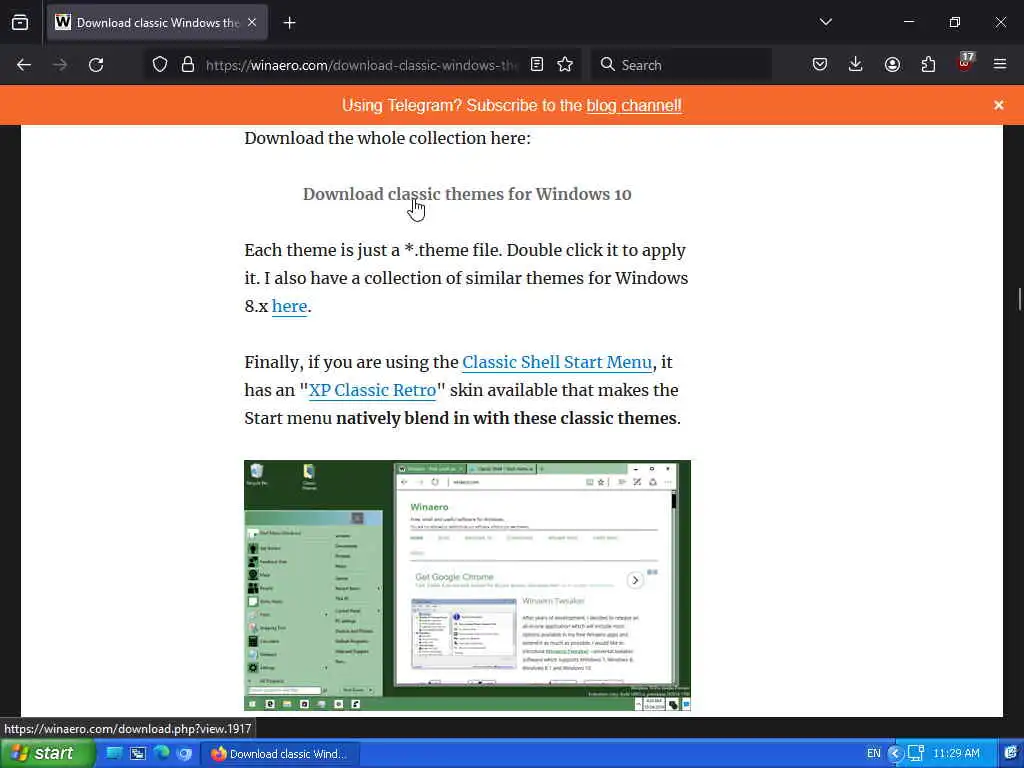The height and width of the screenshot is (768, 1024).
Task: Bookmark this page with star icon
Action: [565, 65]
